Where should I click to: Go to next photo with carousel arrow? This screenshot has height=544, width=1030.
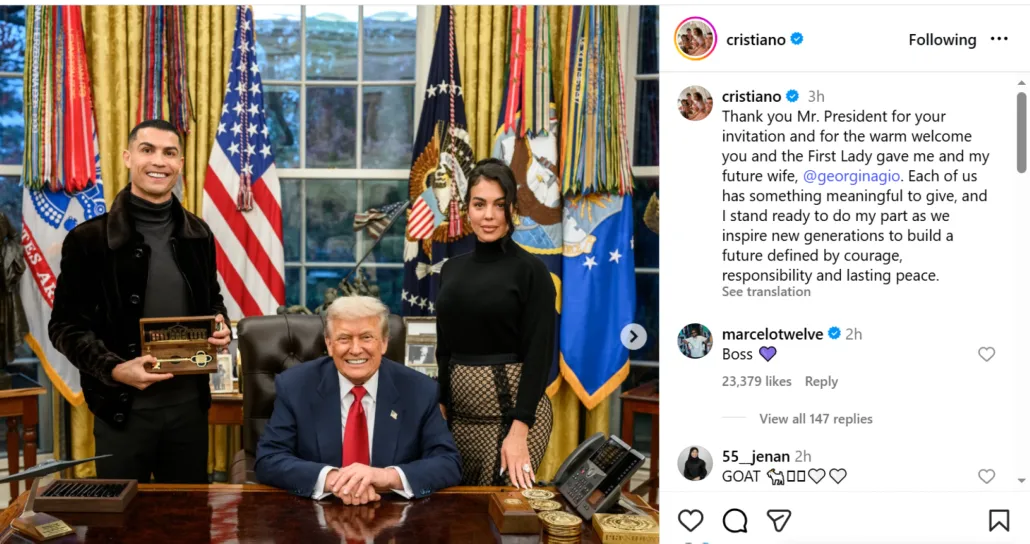coord(633,337)
